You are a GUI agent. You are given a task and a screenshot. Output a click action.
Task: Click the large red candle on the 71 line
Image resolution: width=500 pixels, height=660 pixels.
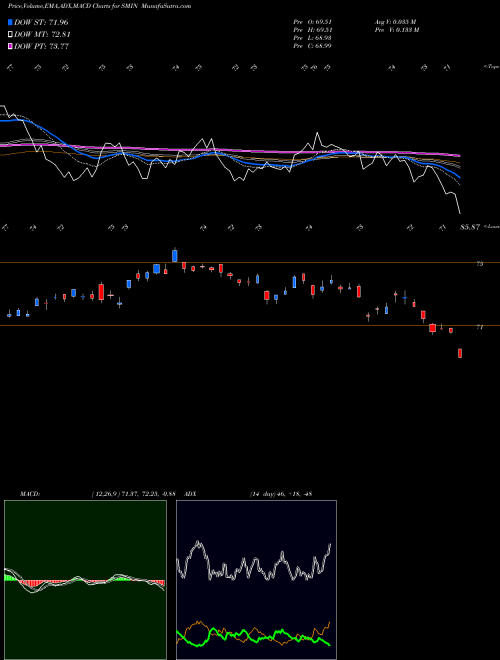tap(432, 328)
